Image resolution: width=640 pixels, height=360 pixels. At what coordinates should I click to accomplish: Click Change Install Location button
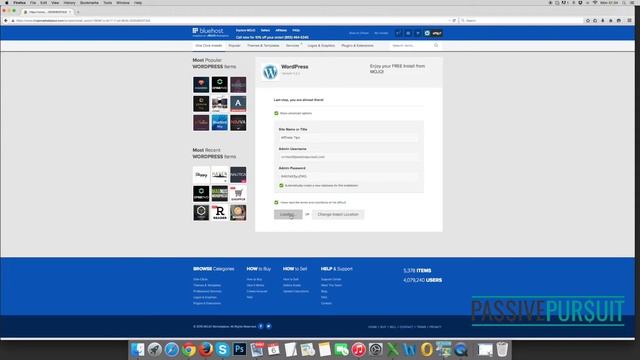click(x=338, y=214)
